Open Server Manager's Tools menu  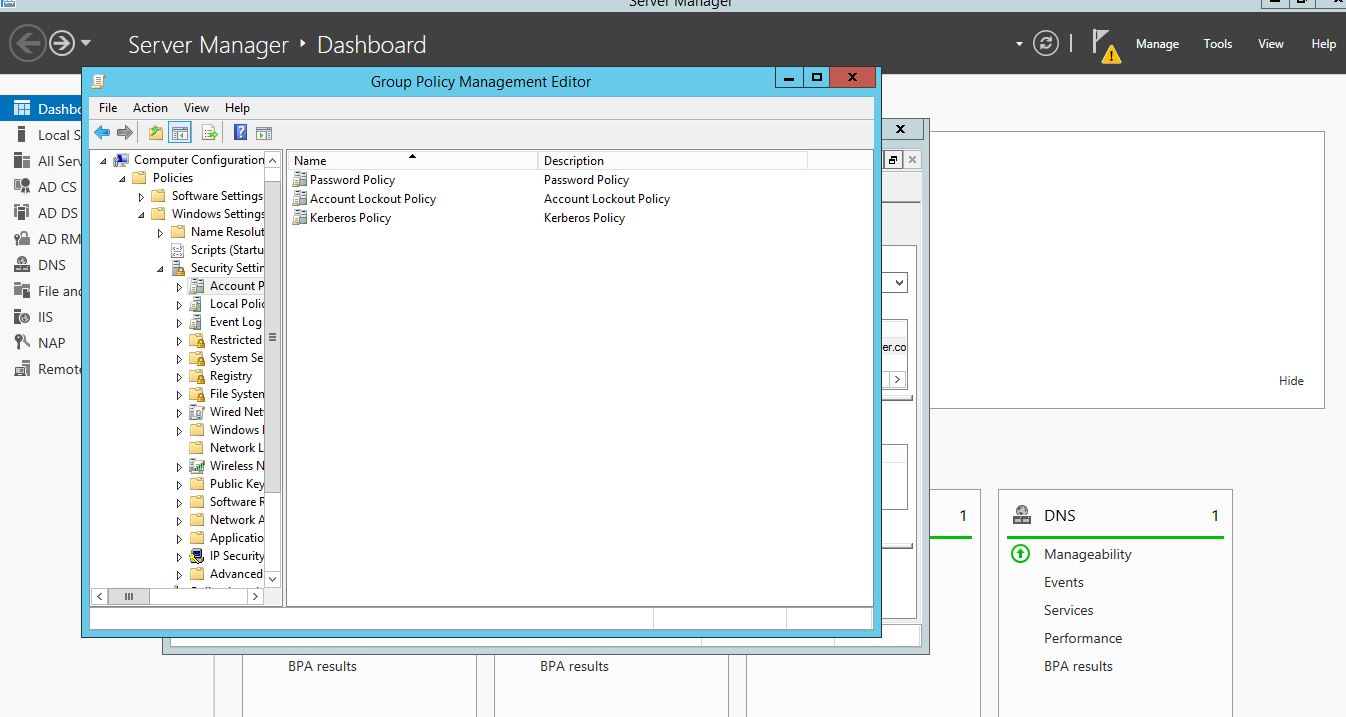[1218, 44]
